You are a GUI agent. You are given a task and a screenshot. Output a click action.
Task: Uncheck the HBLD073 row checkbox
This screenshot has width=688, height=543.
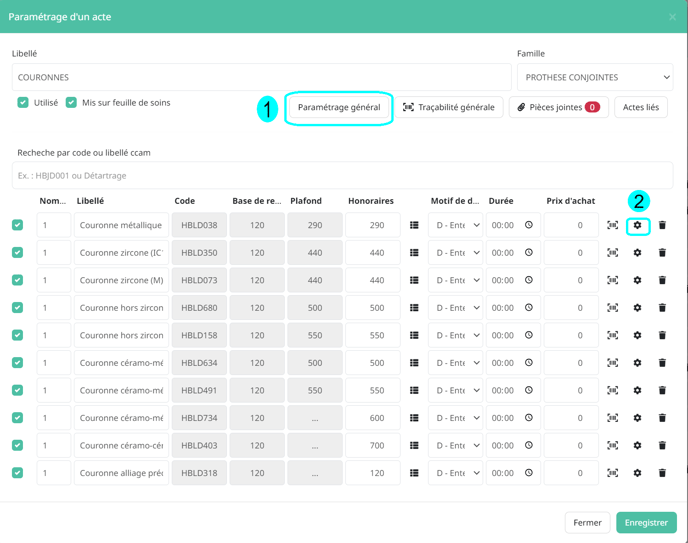click(18, 280)
